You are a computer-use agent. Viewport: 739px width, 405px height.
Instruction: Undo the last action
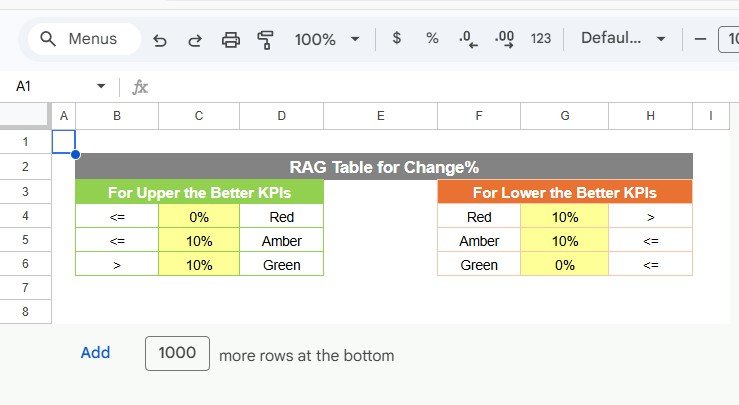pos(160,41)
